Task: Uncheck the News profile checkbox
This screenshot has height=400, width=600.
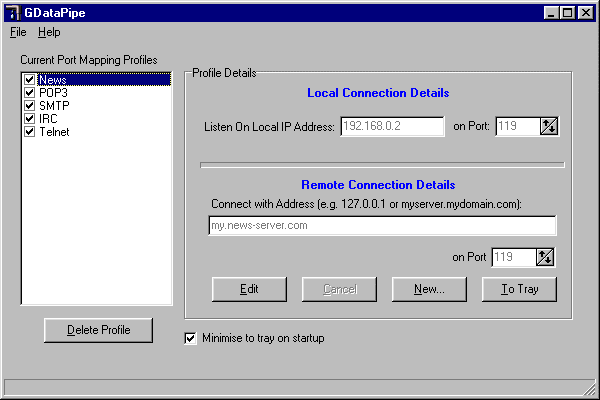Action: pos(29,79)
